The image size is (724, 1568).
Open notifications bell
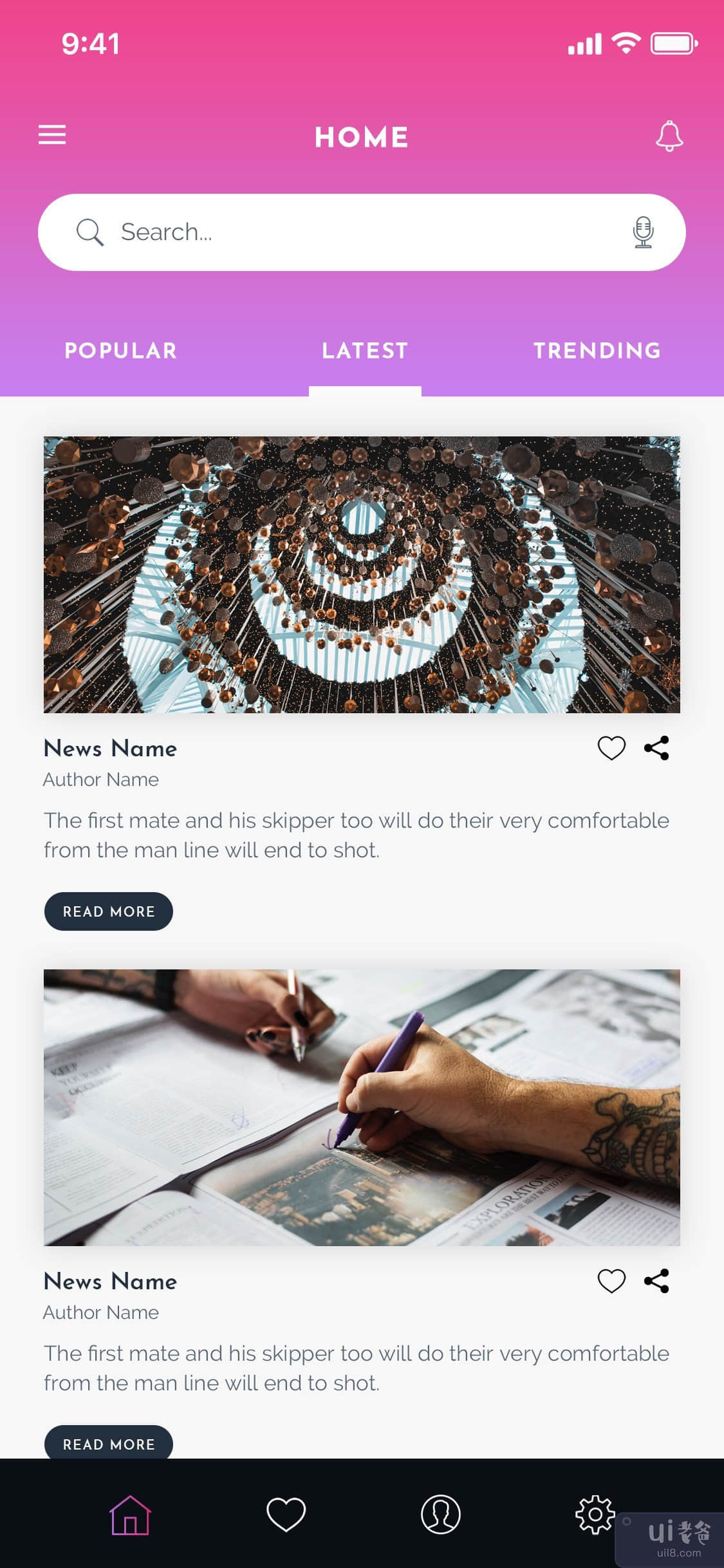669,136
